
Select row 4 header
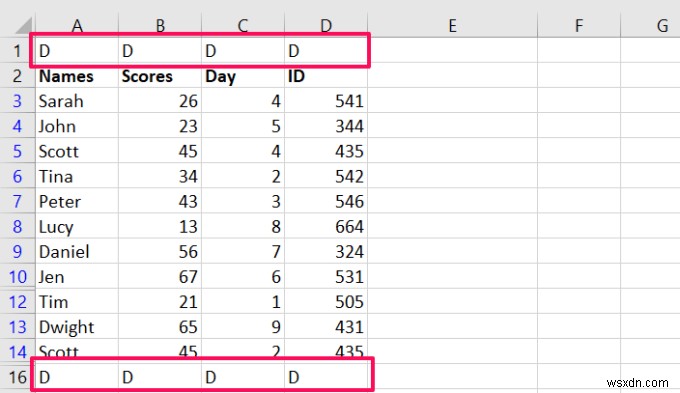pyautogui.click(x=17, y=126)
